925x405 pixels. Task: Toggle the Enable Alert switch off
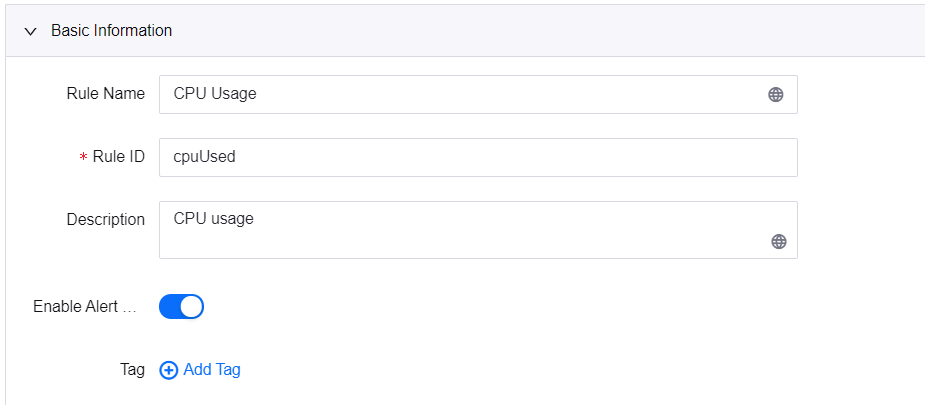(x=181, y=307)
